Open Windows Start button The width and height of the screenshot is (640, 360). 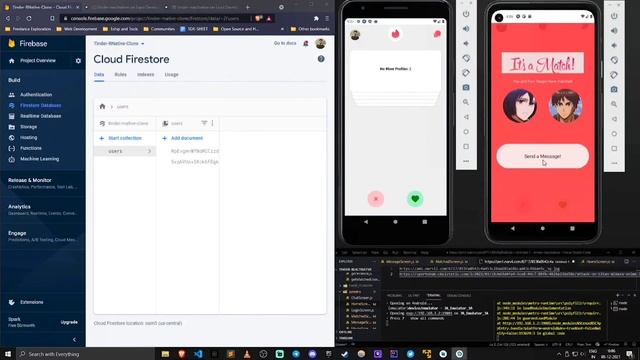tap(8, 354)
